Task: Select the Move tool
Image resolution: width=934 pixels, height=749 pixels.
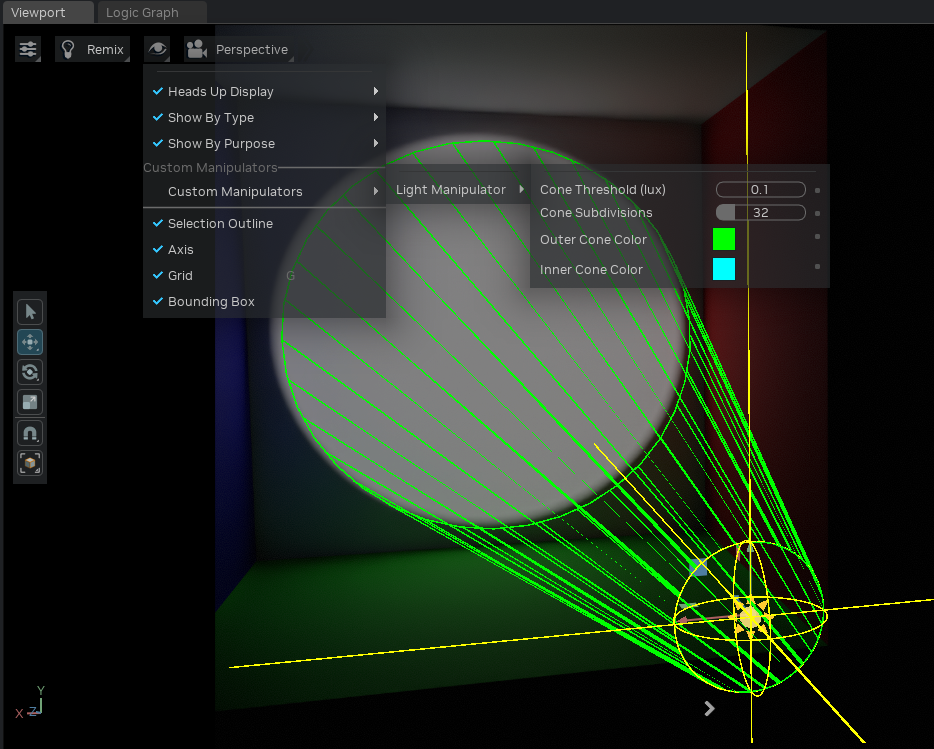Action: [x=30, y=342]
